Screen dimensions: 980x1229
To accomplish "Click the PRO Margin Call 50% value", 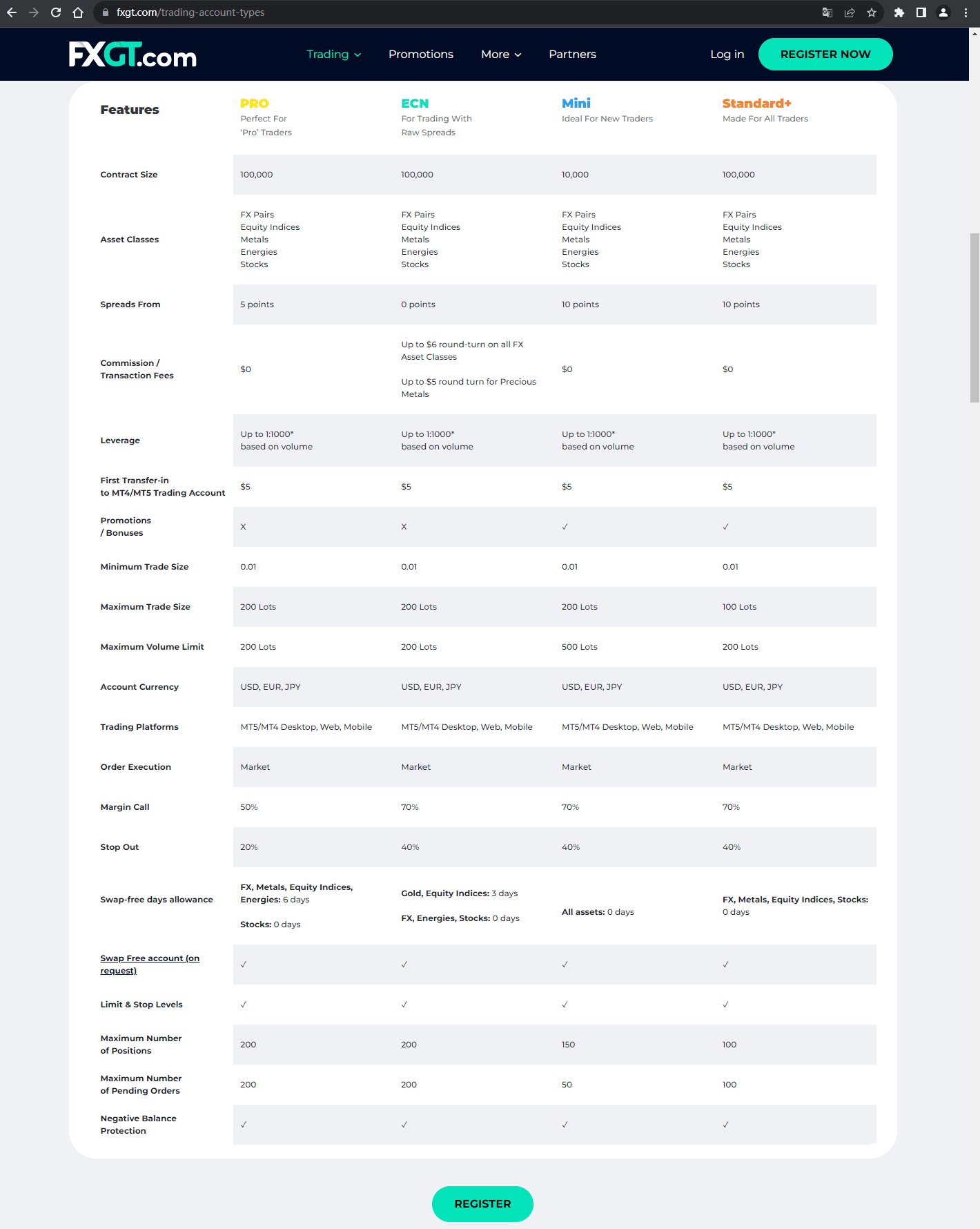I will point(249,807).
